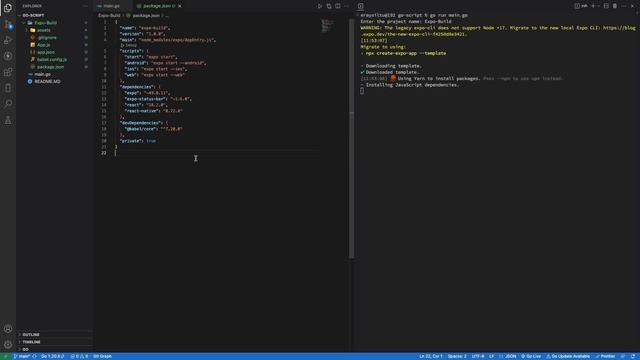Screen dimensions: 640x360
Task: Click the Go Update Available notice
Action: tap(568, 356)
